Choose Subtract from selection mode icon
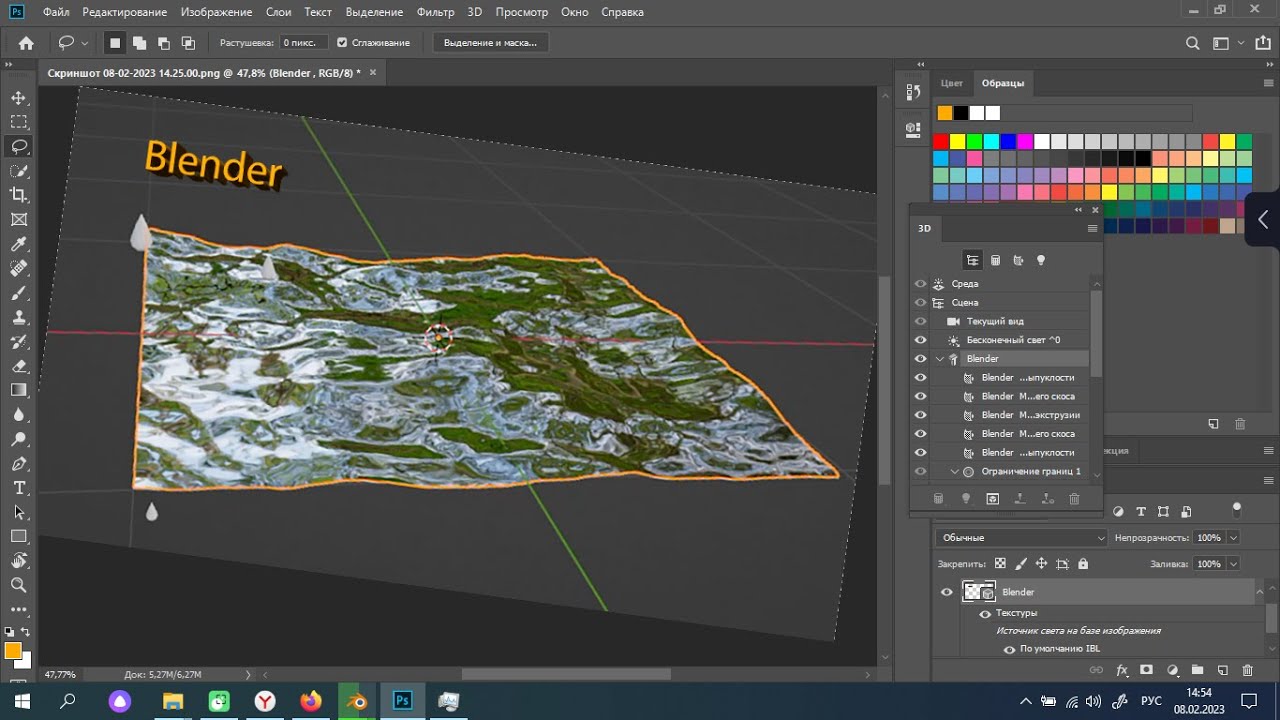This screenshot has height=720, width=1280. click(x=164, y=43)
